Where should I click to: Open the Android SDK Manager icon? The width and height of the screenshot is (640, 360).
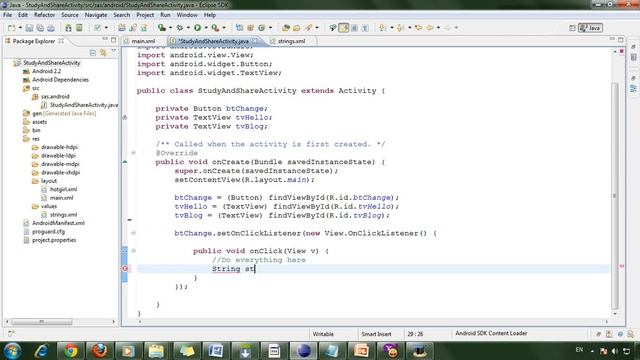tap(69, 28)
